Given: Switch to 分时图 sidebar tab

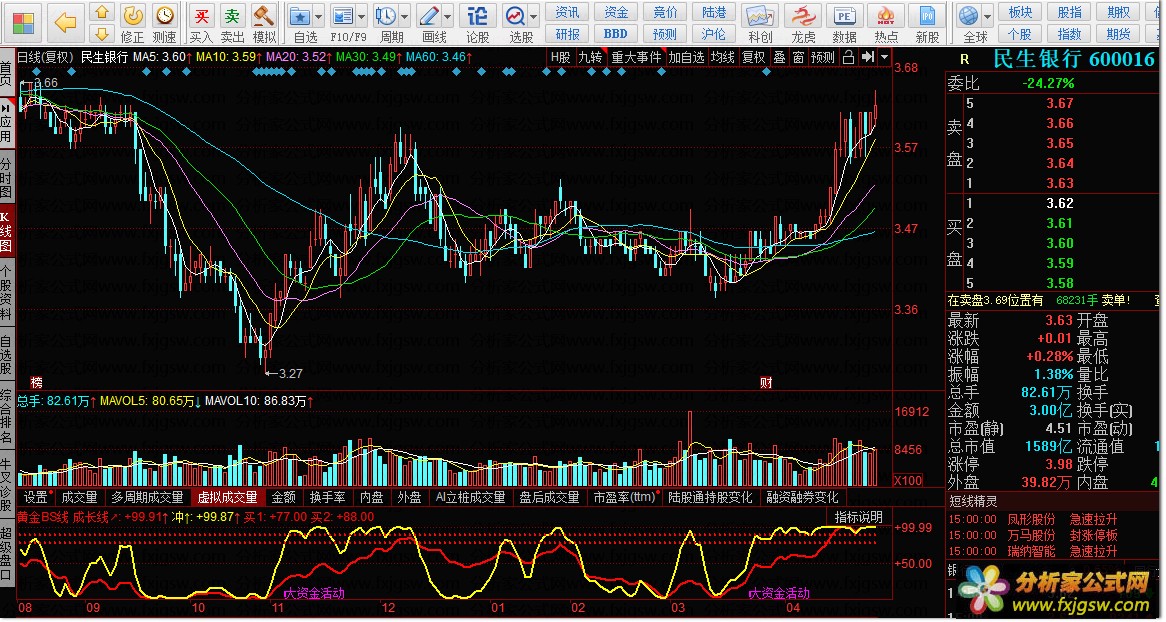Looking at the screenshot, I should tap(6, 177).
